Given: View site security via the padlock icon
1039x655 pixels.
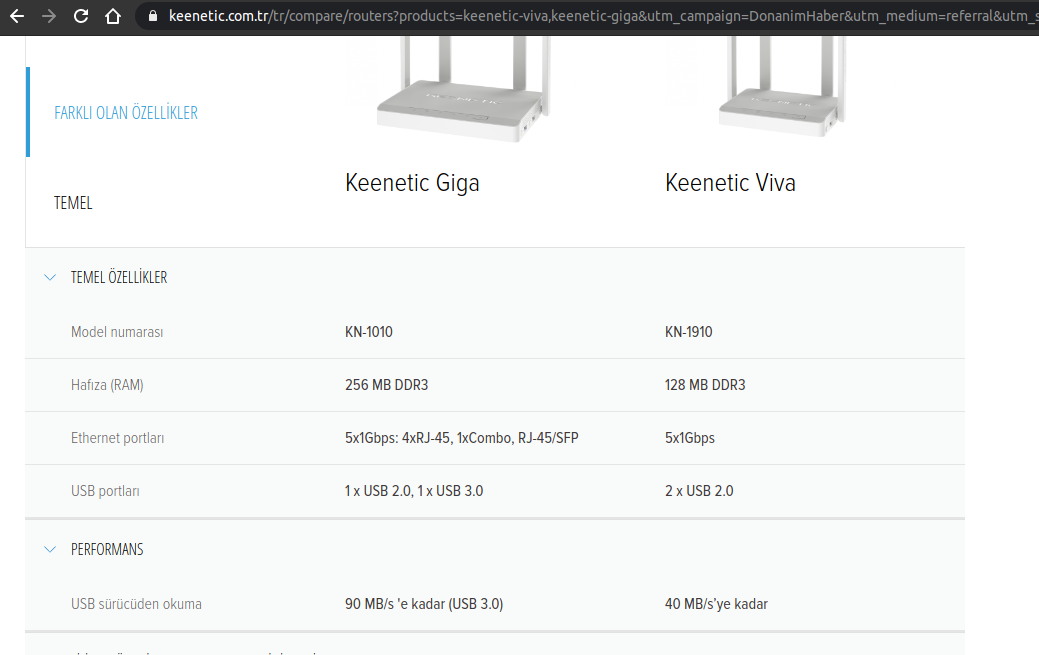Looking at the screenshot, I should [153, 16].
